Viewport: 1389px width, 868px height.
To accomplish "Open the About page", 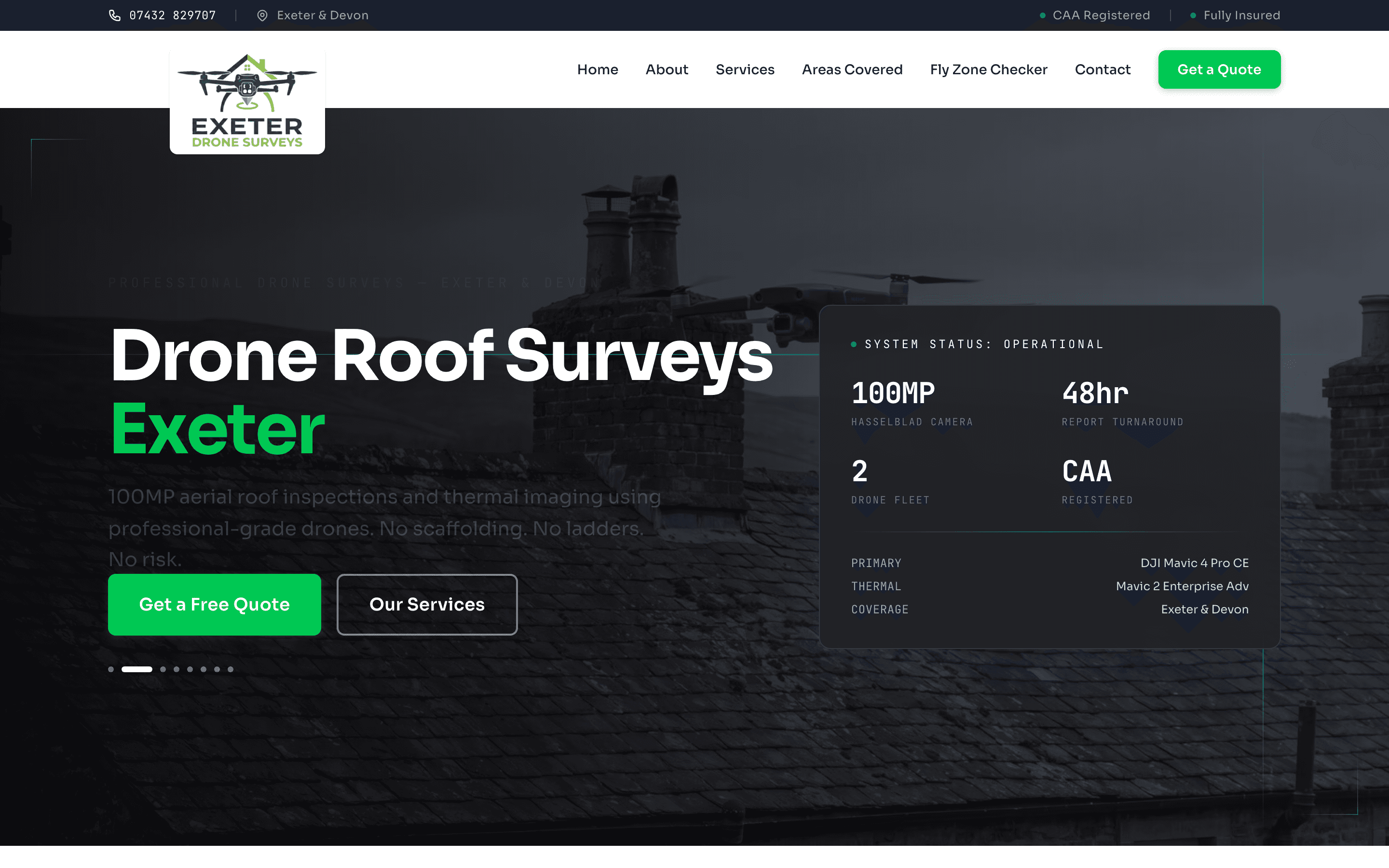I will (x=667, y=69).
